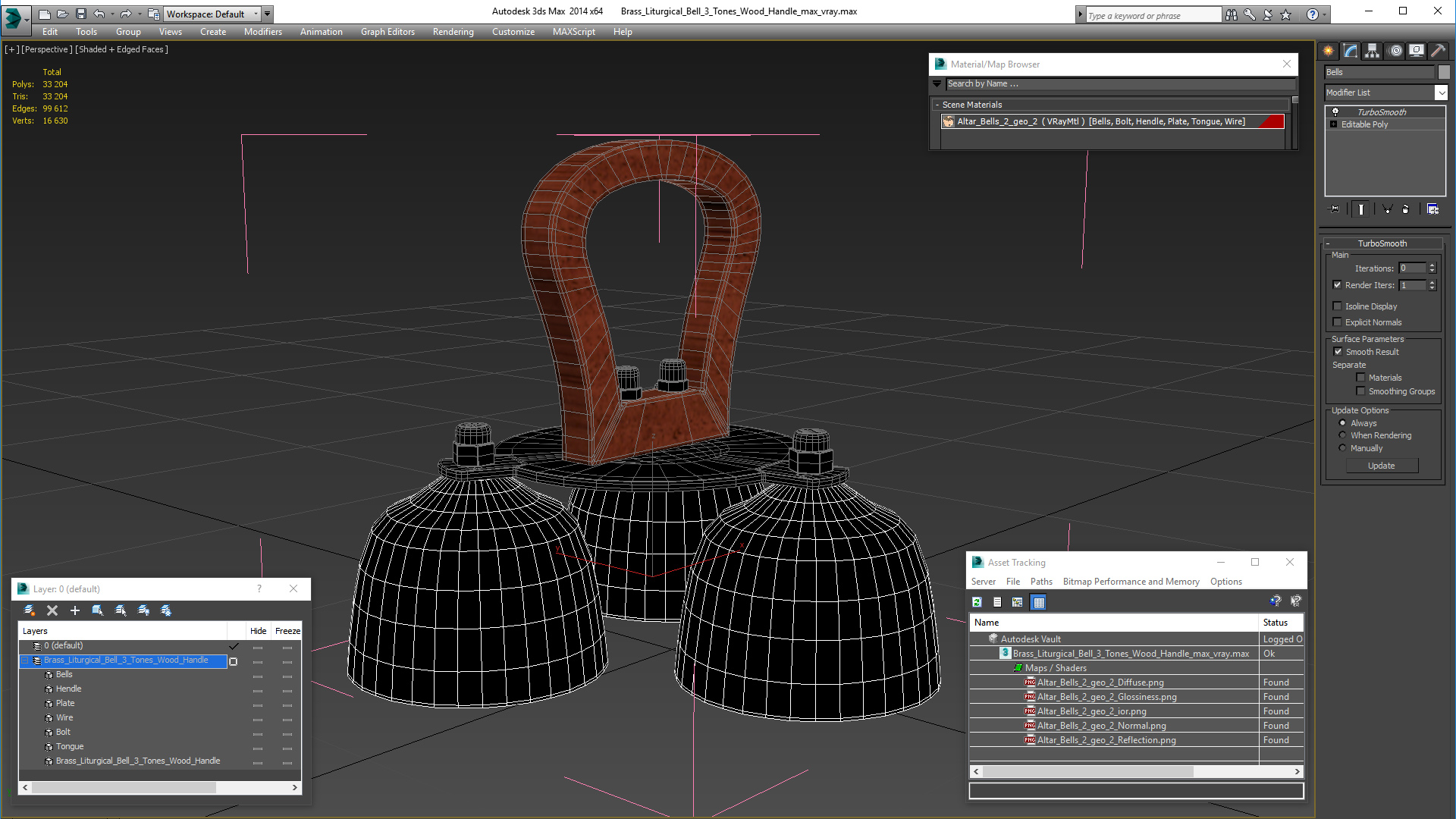Click Highlight Selected Objects' Layers icon
This screenshot has width=1456, height=819.
coord(121,610)
